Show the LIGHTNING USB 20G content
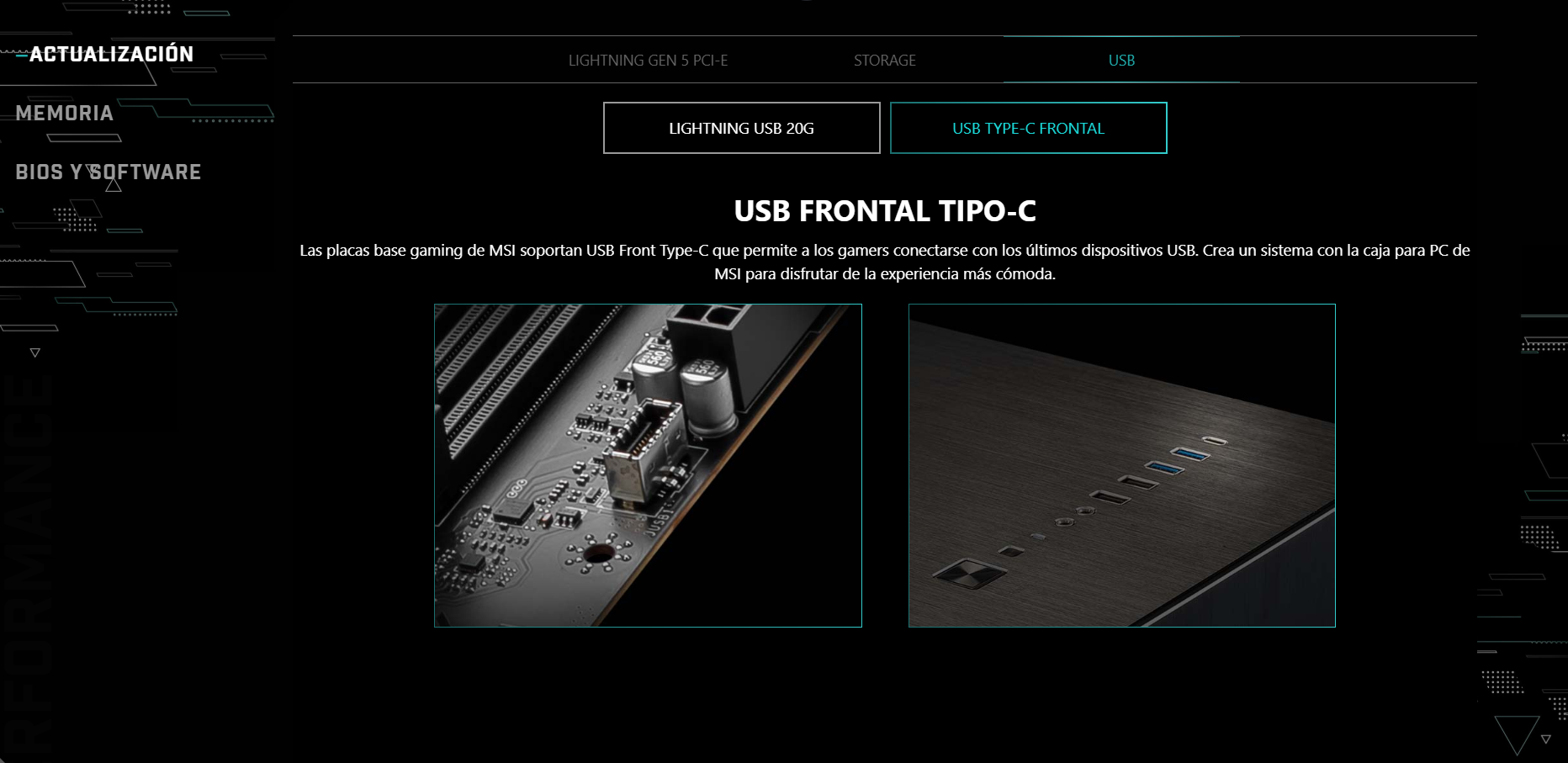Screen dimensions: 1568x763 [742, 128]
